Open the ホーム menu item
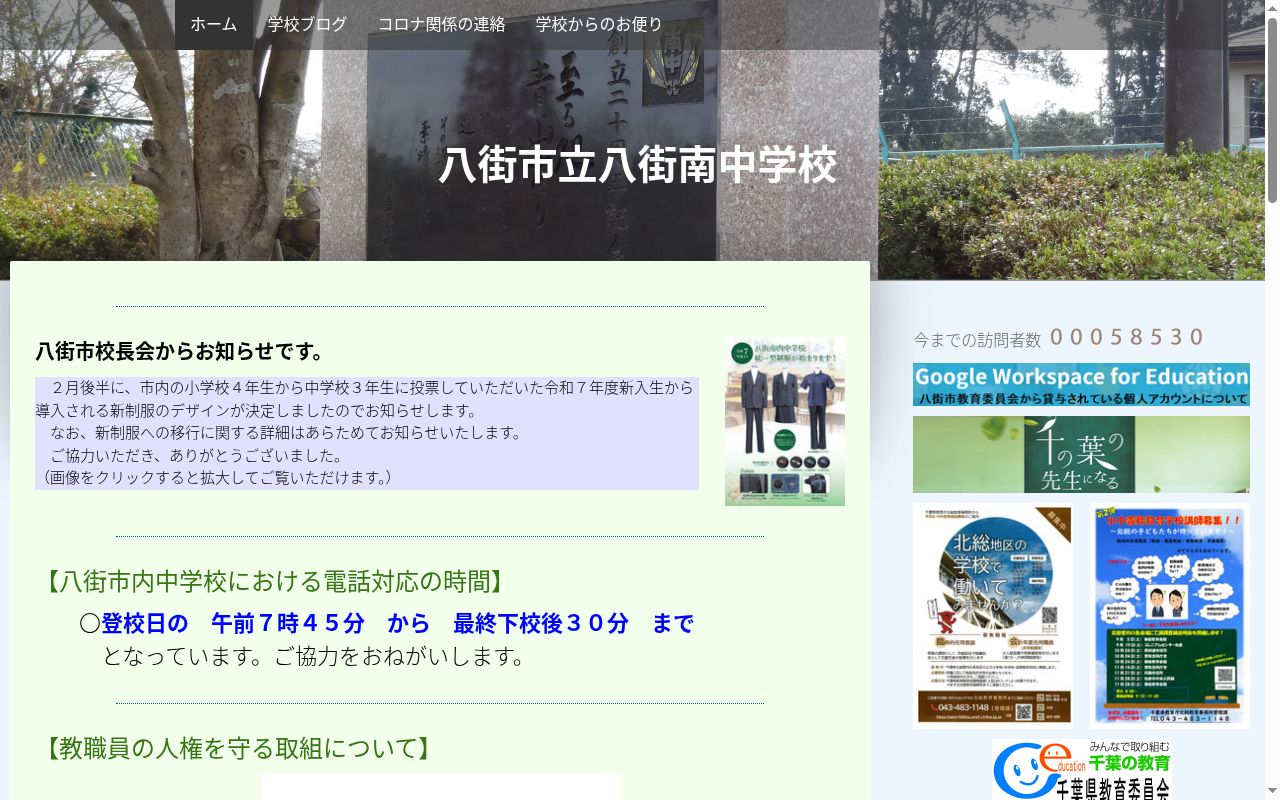Viewport: 1280px width, 800px height. [x=214, y=25]
